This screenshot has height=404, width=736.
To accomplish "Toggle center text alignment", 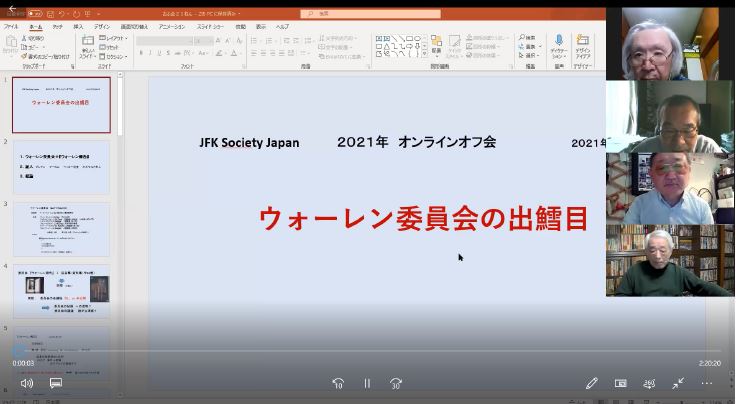I will [263, 53].
